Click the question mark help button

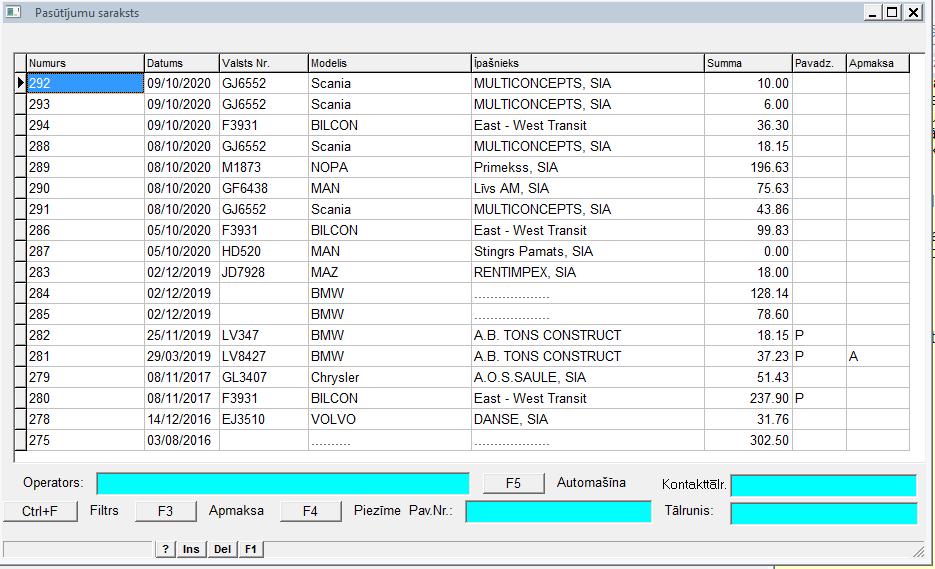[165, 549]
